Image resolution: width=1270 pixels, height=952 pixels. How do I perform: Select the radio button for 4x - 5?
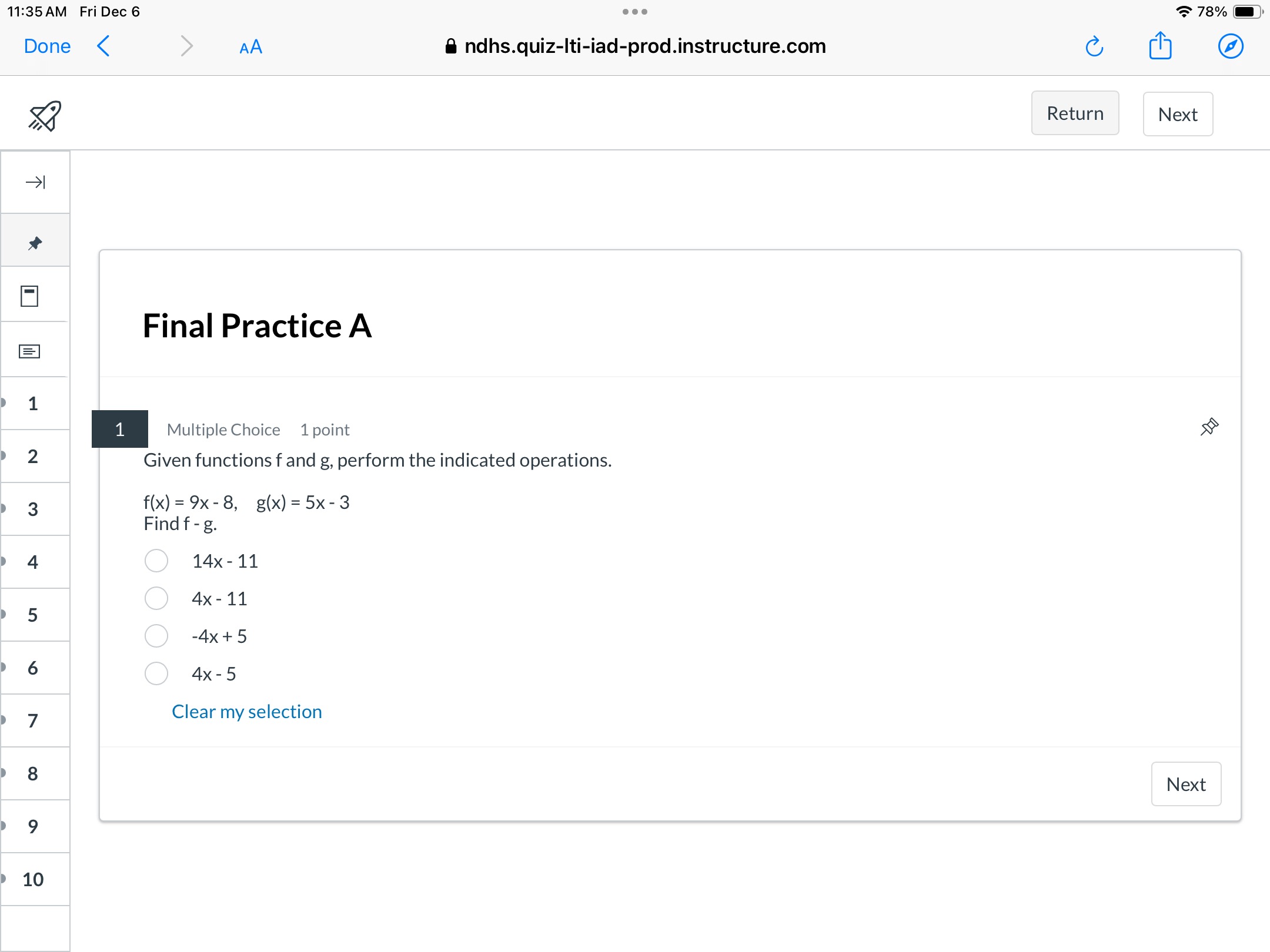pos(156,673)
